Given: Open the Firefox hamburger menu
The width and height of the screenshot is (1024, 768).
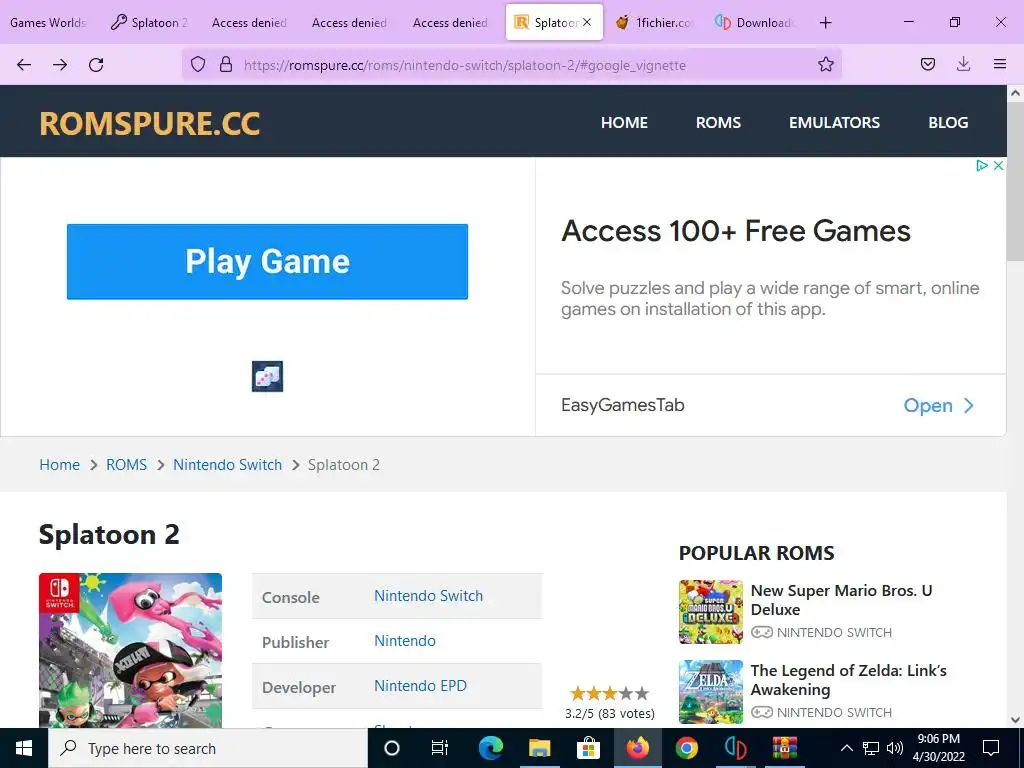Looking at the screenshot, I should [x=1000, y=64].
